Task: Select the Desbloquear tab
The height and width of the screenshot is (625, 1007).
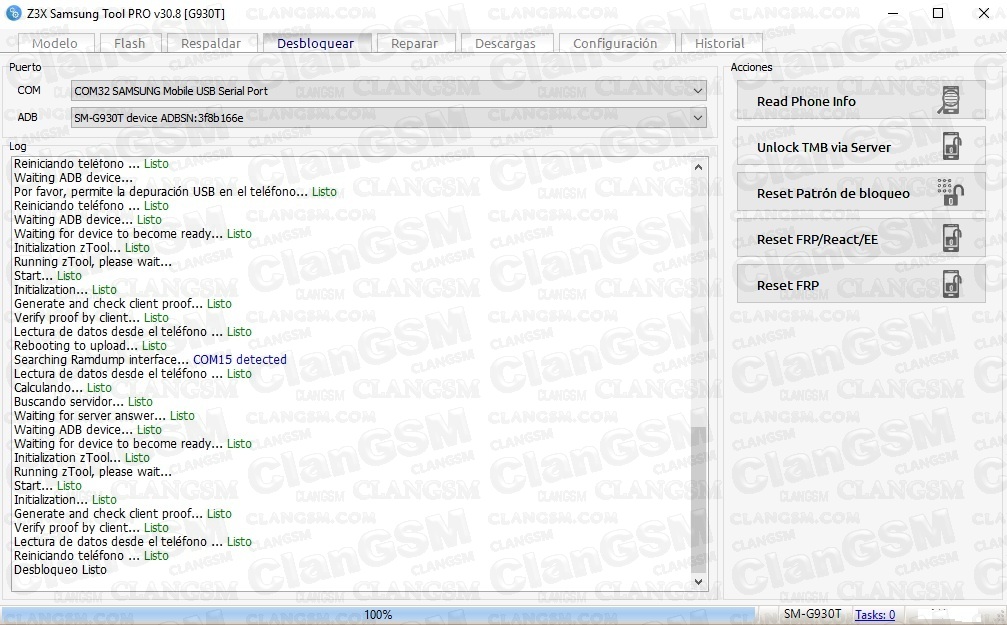Action: click(316, 42)
